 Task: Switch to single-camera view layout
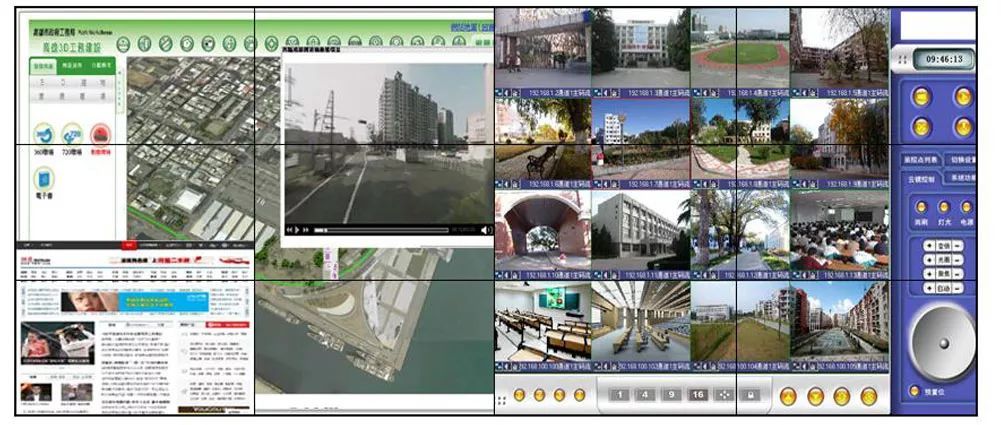[x=619, y=394]
